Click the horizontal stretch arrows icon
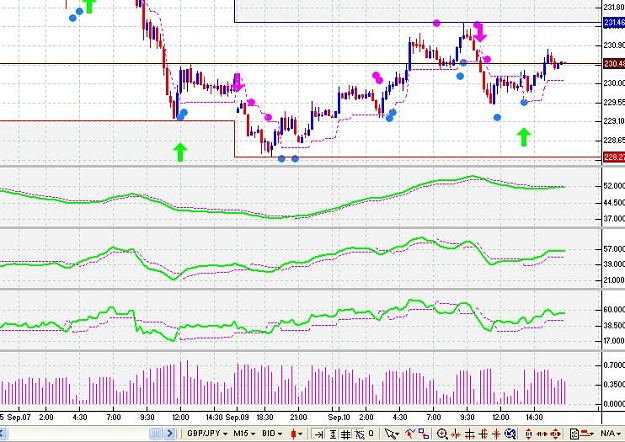The height and width of the screenshot is (442, 625). click(542, 434)
